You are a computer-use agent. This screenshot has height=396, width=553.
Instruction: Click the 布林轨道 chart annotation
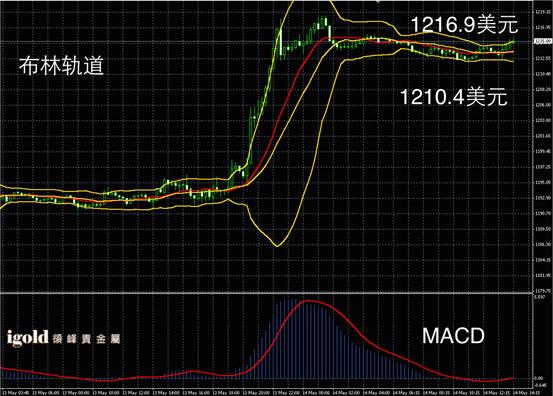61,66
